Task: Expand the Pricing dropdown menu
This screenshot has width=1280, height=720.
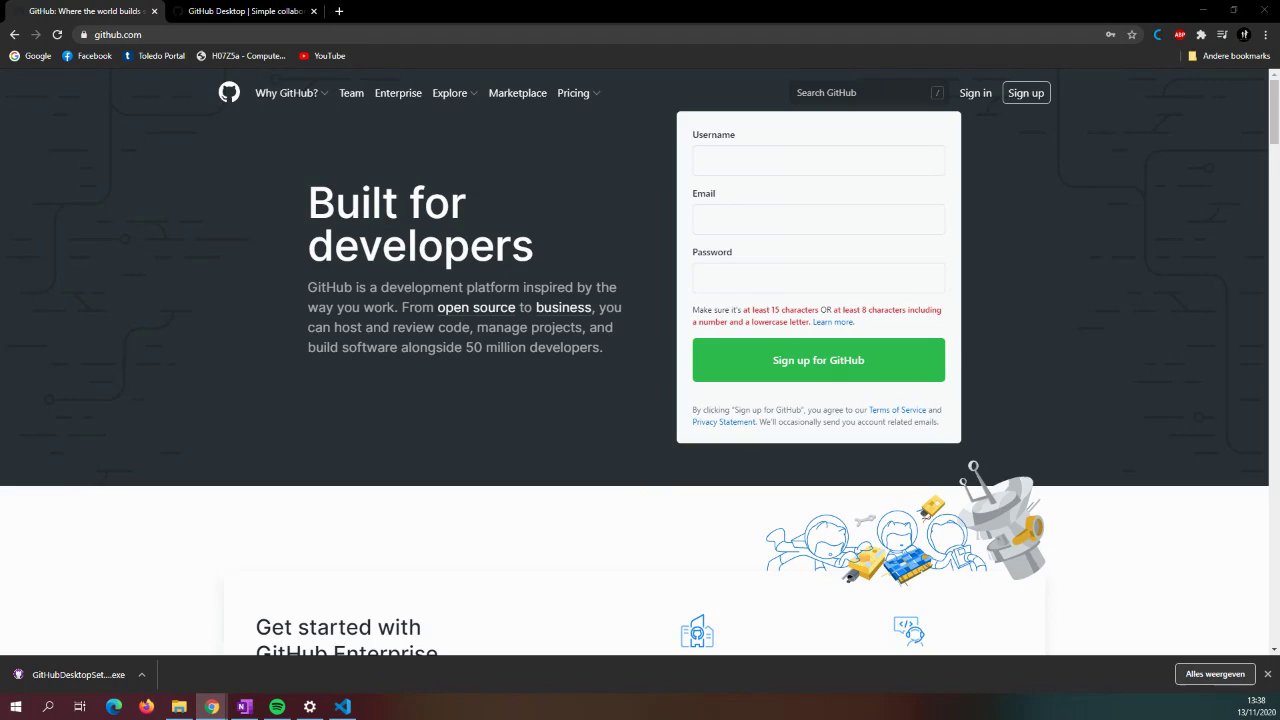Action: 578,93
